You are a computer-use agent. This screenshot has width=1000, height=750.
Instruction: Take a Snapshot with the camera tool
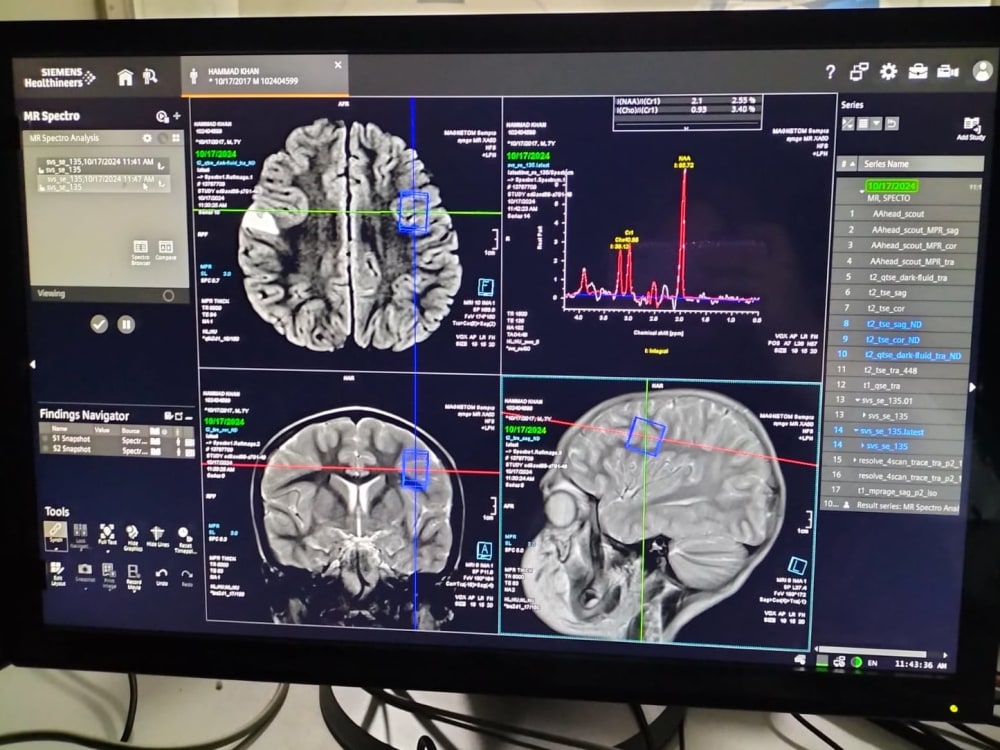(85, 573)
